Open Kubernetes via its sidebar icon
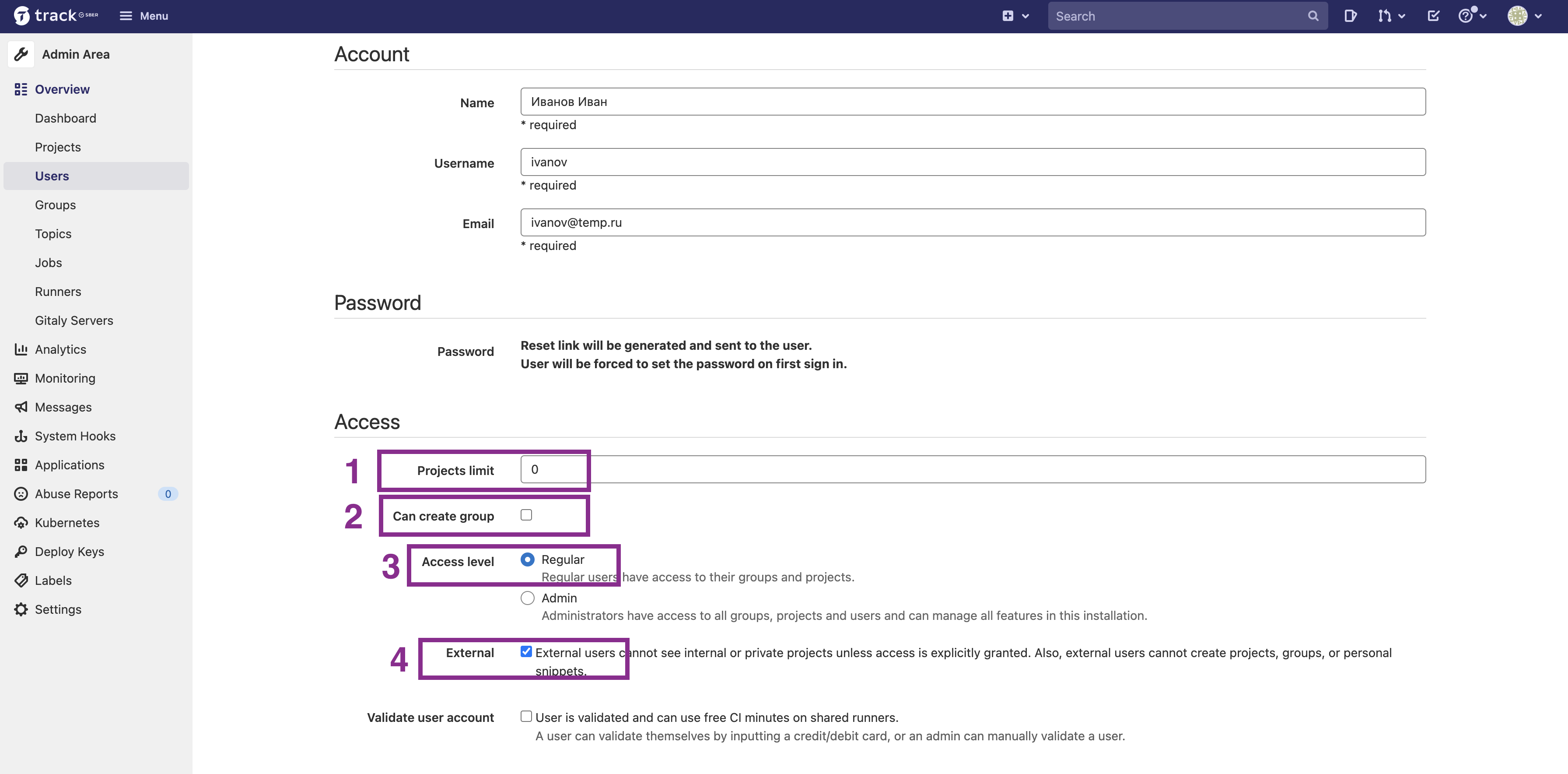 [21, 523]
